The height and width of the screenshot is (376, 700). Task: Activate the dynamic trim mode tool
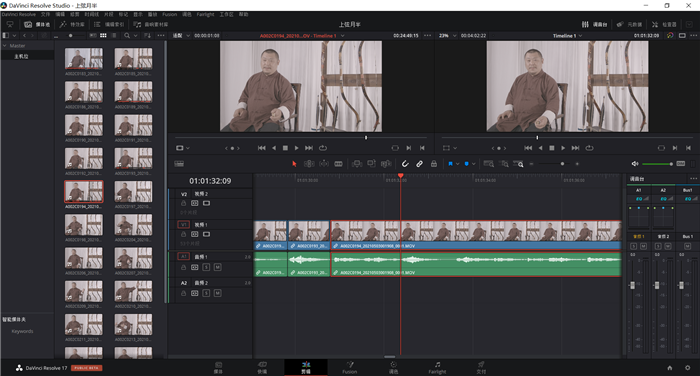(324, 164)
